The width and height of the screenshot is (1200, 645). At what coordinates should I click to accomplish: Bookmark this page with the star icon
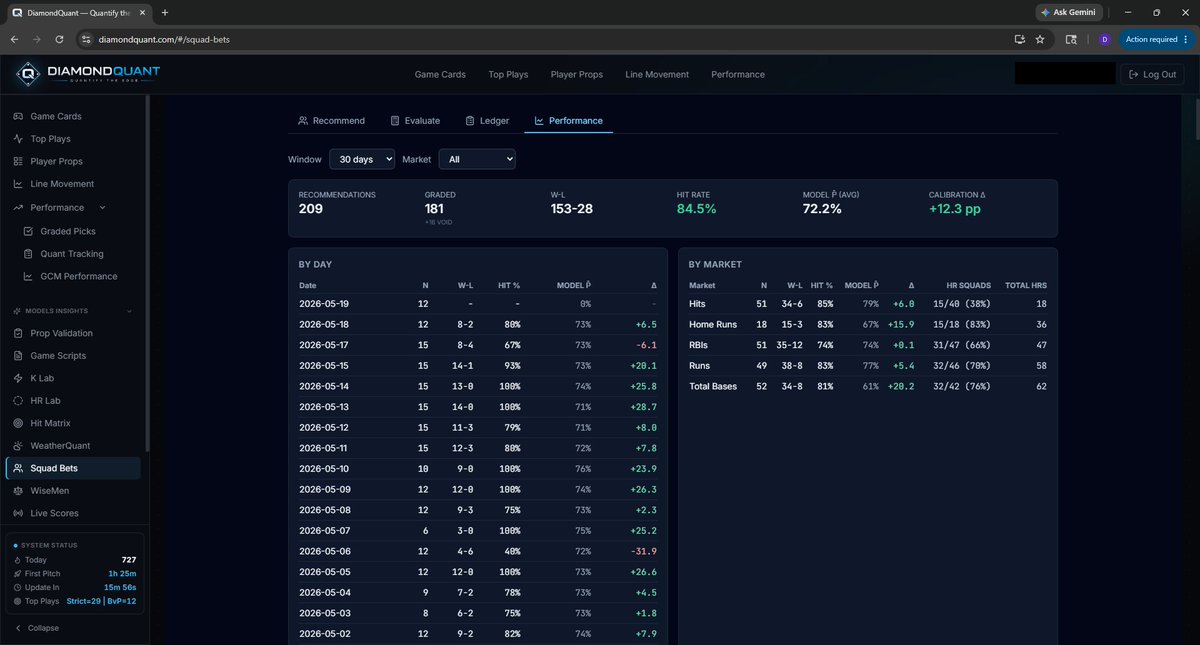point(1040,40)
